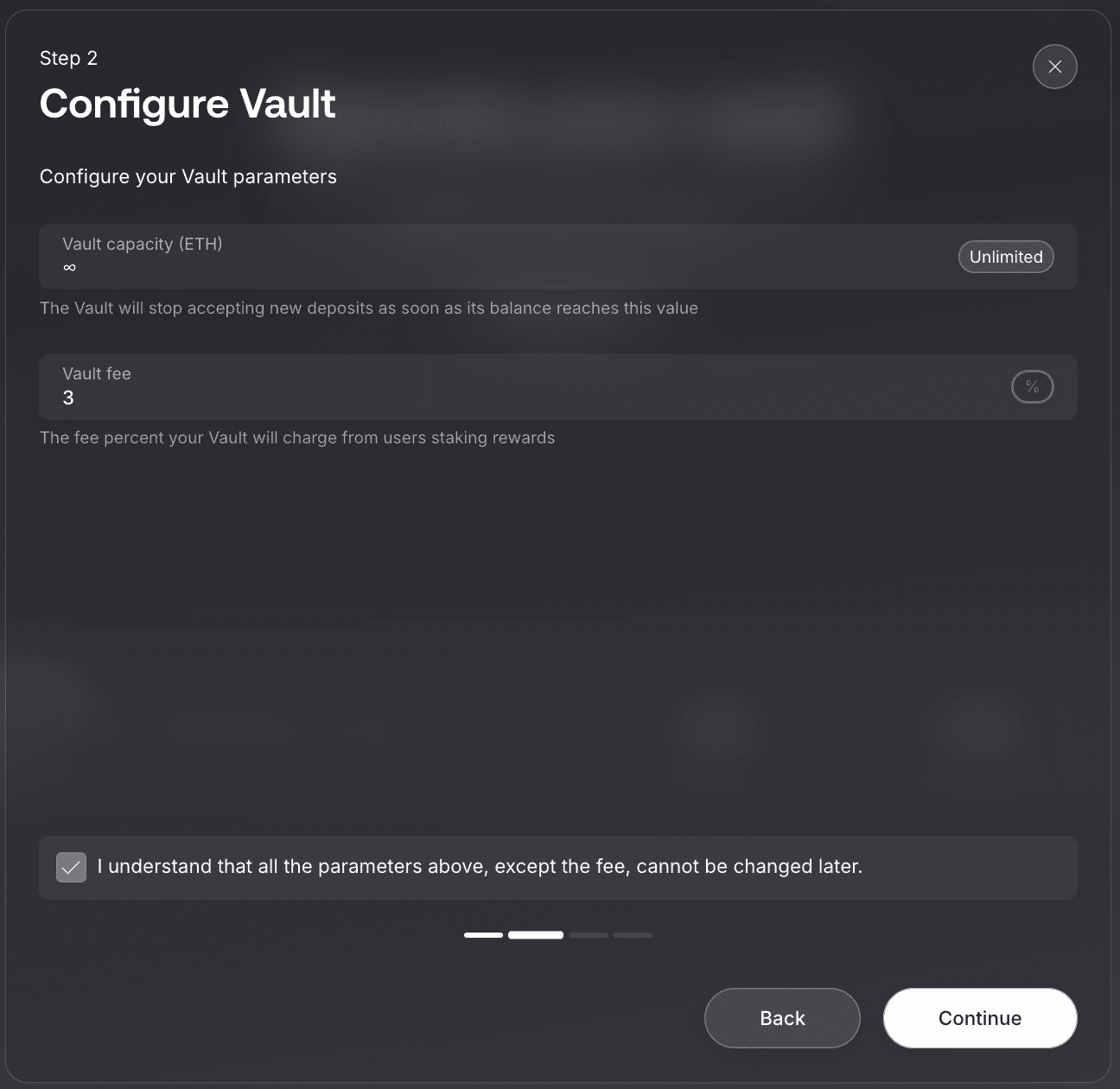
Task: Click the Vault capacity (ETH) label
Action: click(143, 244)
